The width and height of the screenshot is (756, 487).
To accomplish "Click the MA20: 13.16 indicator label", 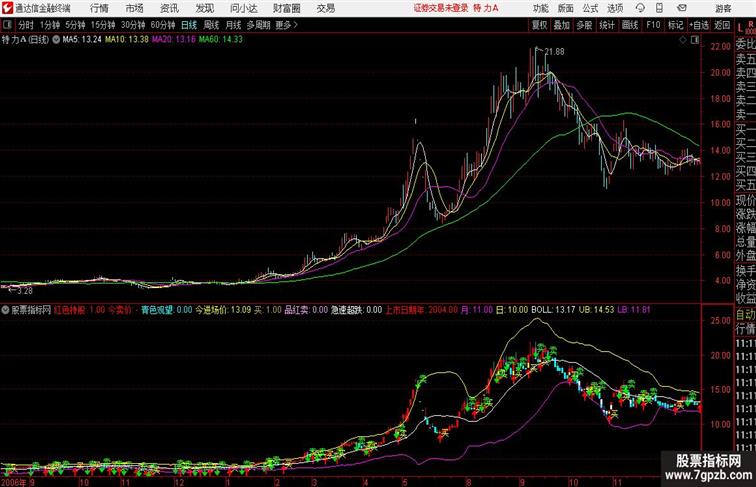I will (x=174, y=40).
